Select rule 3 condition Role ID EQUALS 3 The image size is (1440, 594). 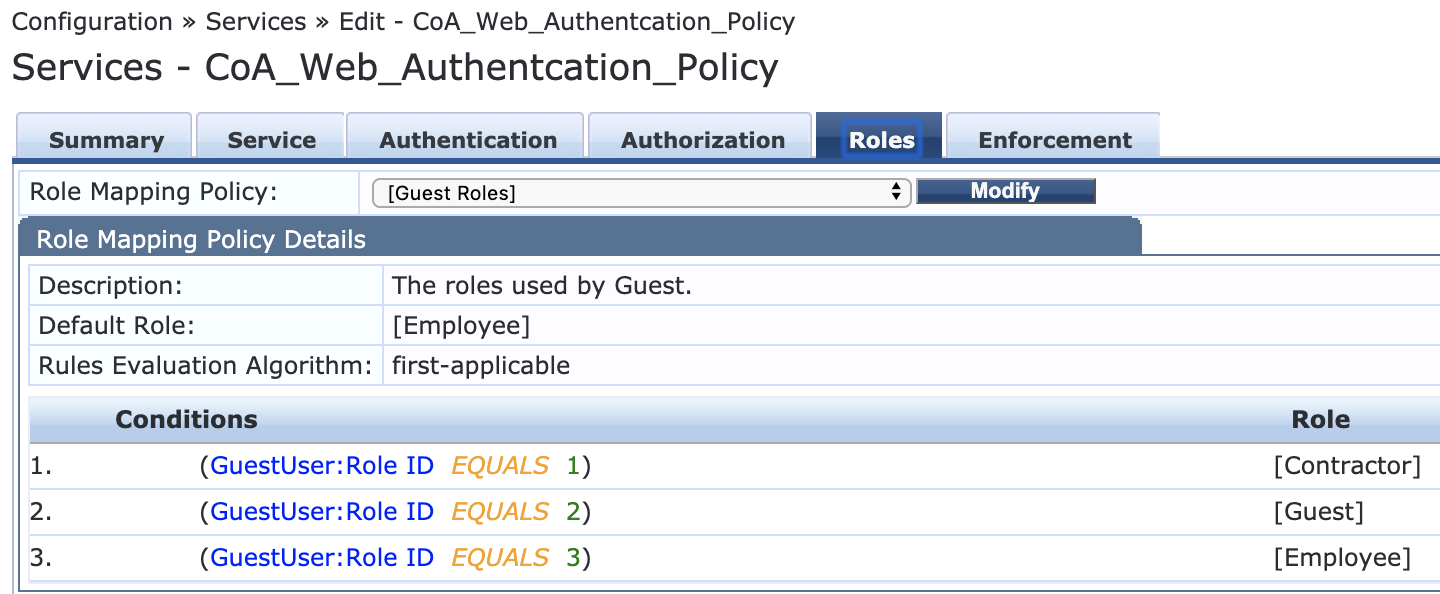click(x=396, y=557)
